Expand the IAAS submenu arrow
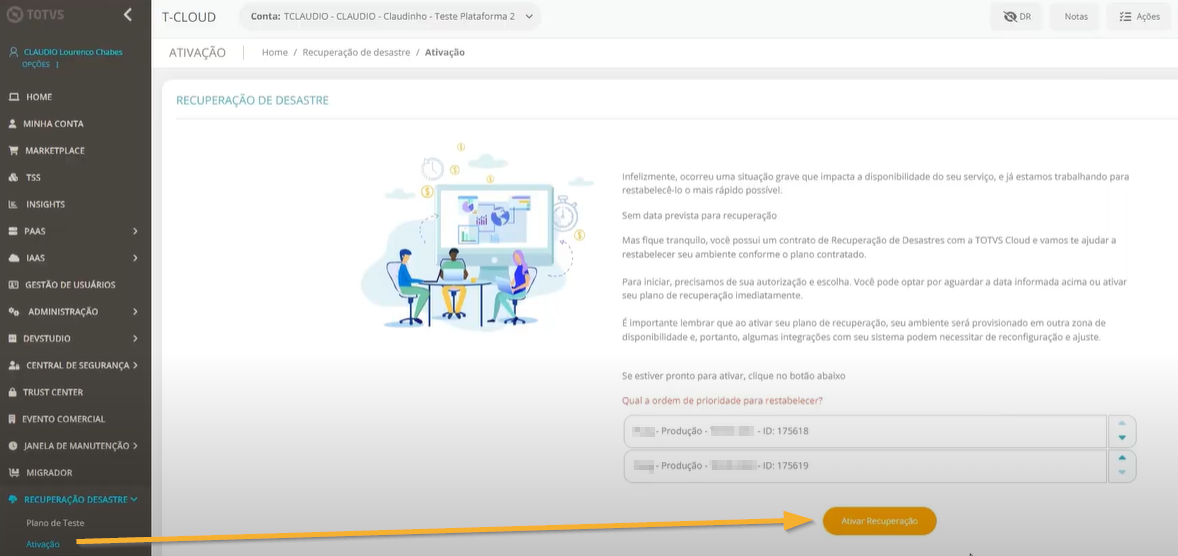Screen dimensions: 1178x556 point(135,258)
